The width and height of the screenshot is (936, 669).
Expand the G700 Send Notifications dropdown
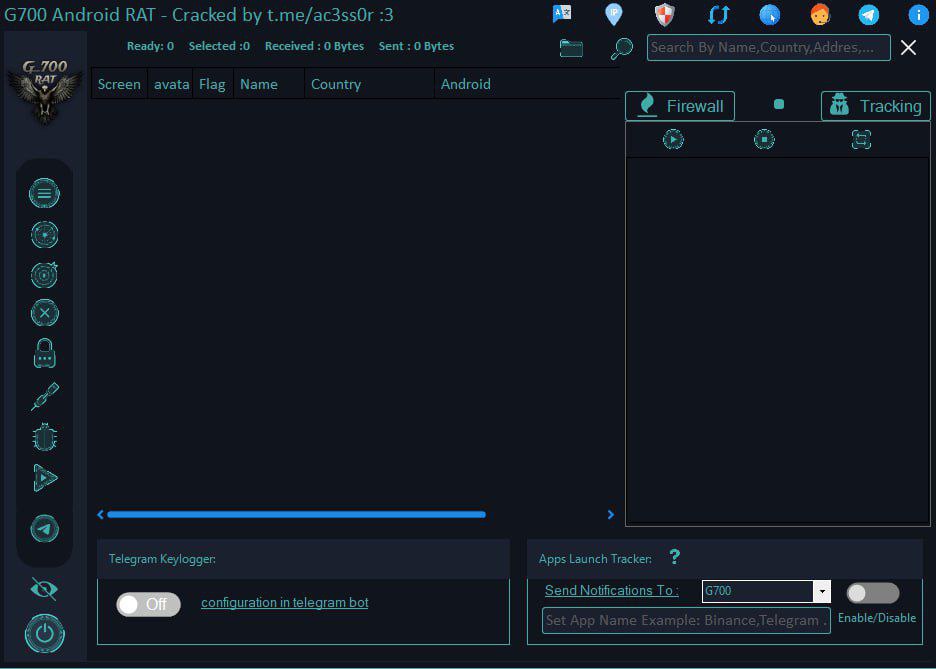point(821,591)
